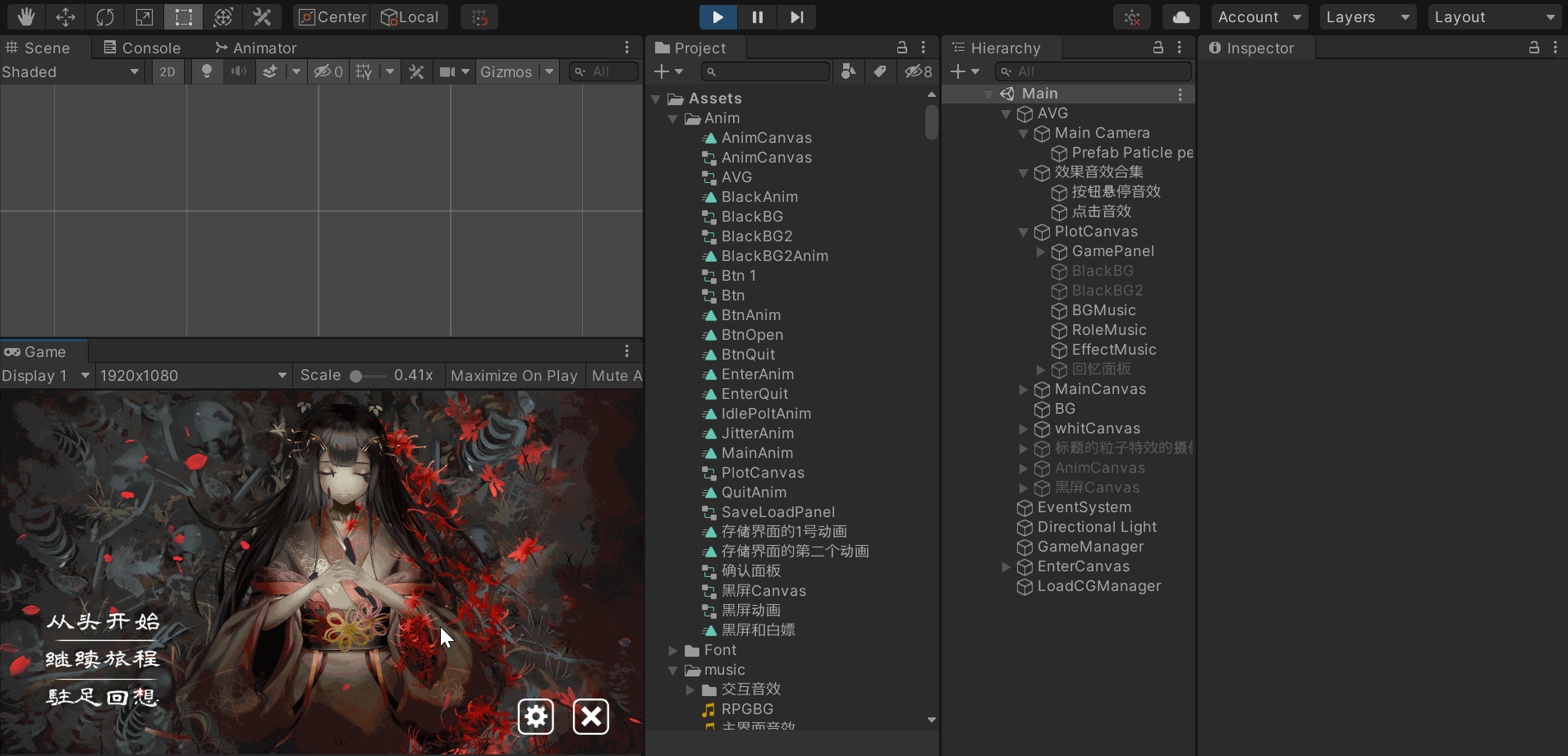Screen dimensions: 1568x756
Task: Toggle Local handle rotation
Action: click(410, 16)
